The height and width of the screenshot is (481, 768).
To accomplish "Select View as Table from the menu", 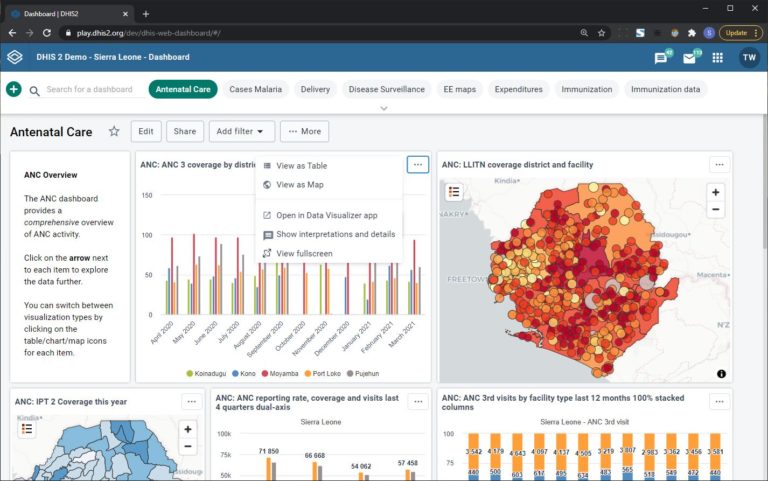I will [x=301, y=166].
